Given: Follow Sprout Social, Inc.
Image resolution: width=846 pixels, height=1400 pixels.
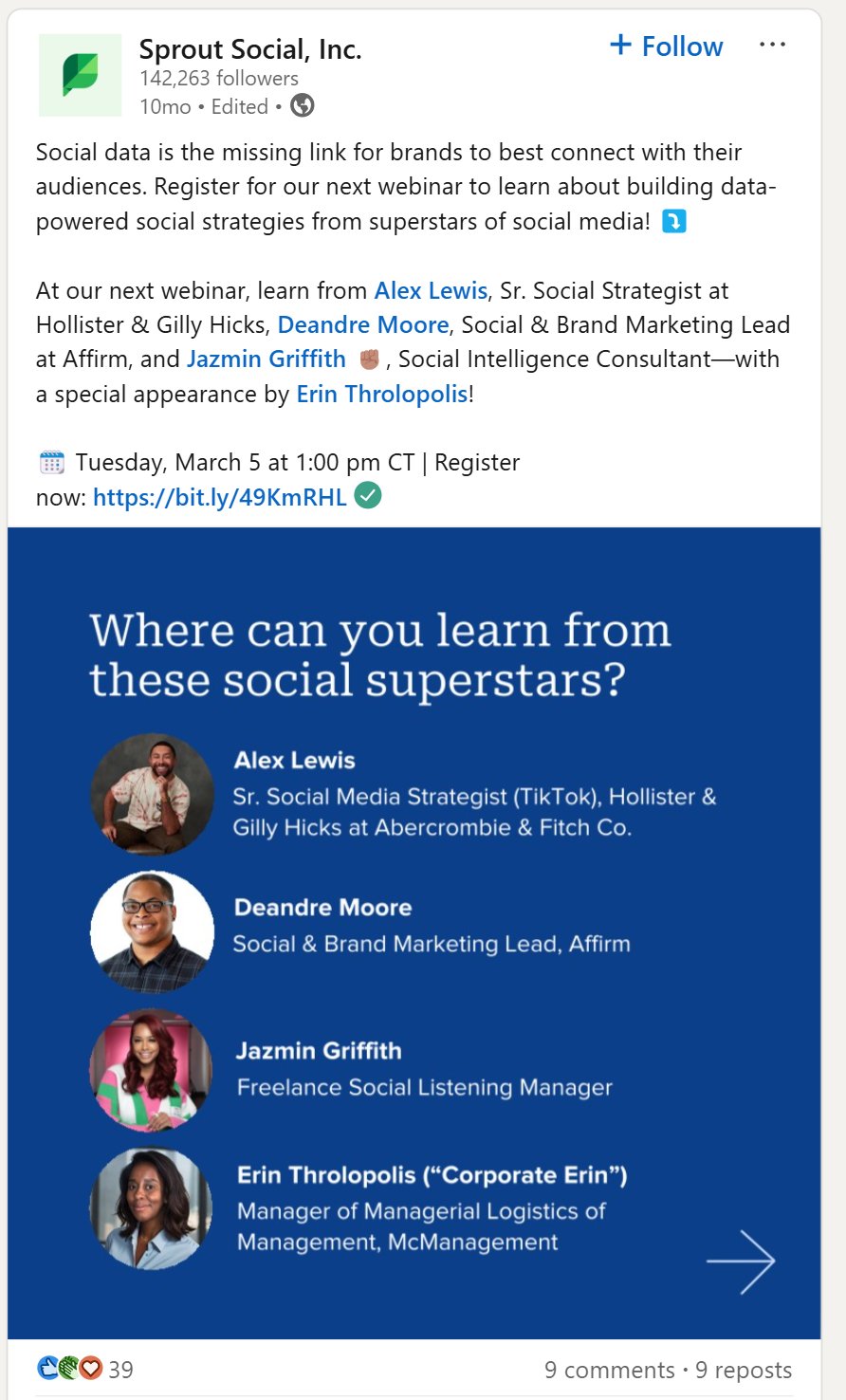Looking at the screenshot, I should coord(667,46).
